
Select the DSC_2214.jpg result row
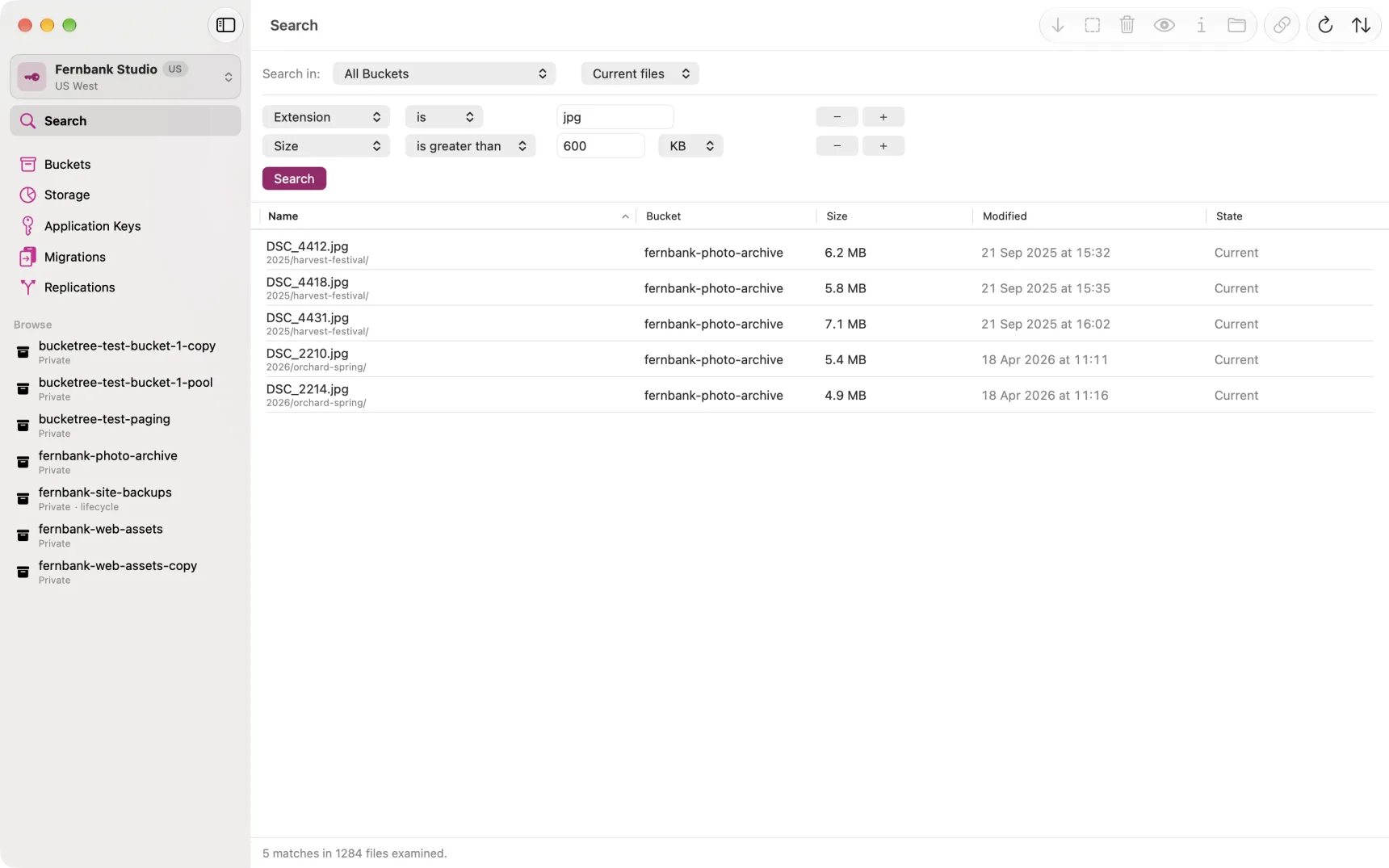coord(819,395)
